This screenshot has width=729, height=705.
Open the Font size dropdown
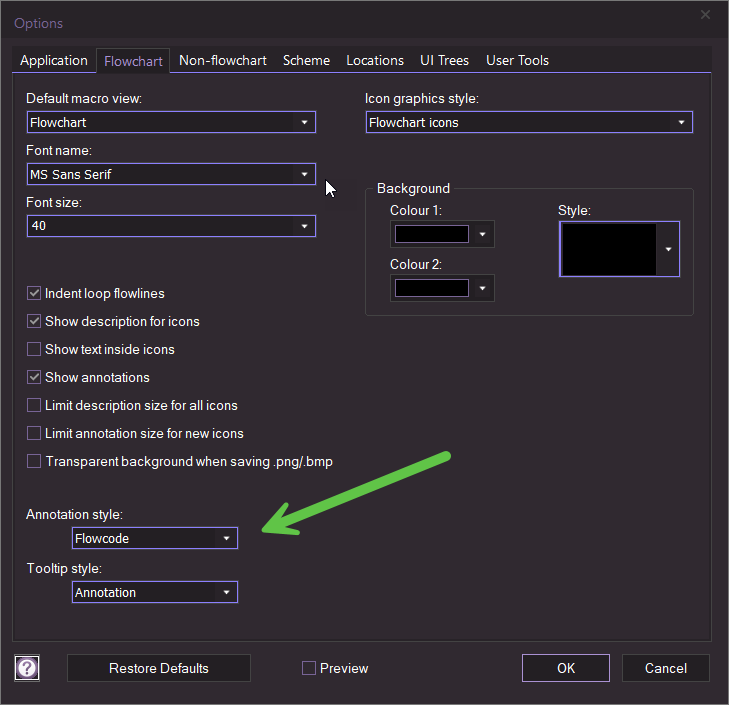[172, 226]
